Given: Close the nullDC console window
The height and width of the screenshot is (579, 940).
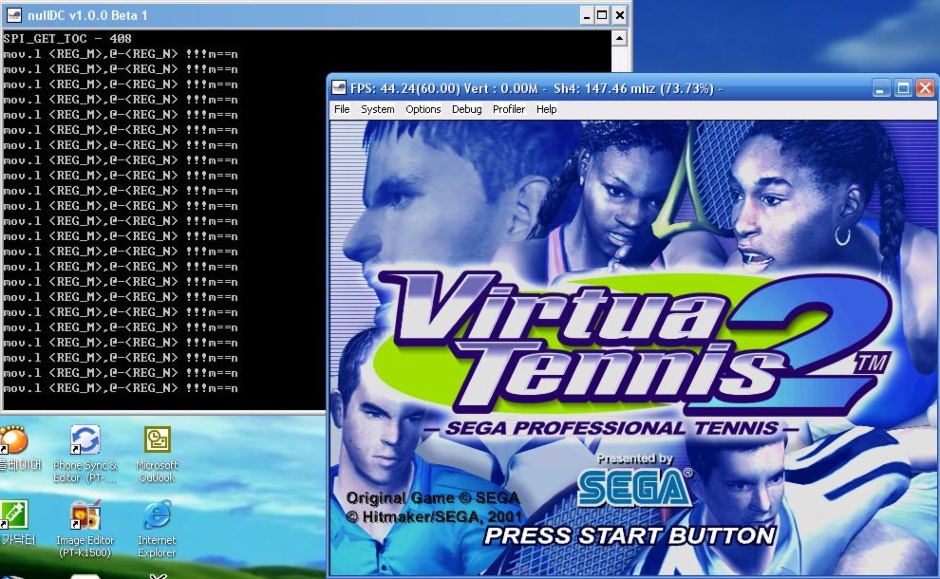Looking at the screenshot, I should [x=620, y=16].
